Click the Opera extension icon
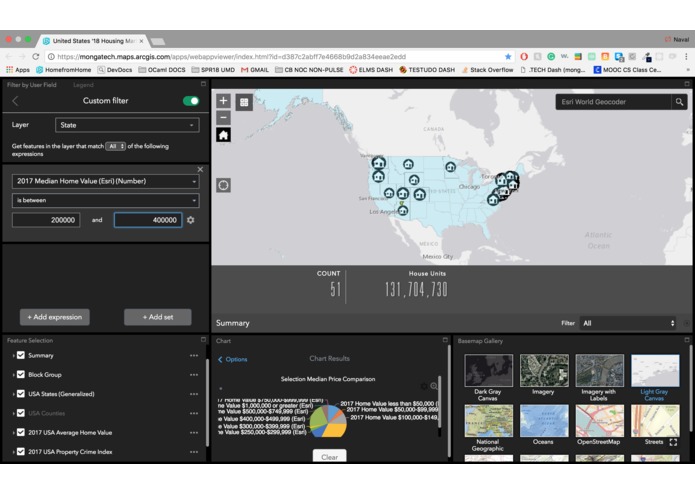This screenshot has width=695, height=494. pos(524,56)
